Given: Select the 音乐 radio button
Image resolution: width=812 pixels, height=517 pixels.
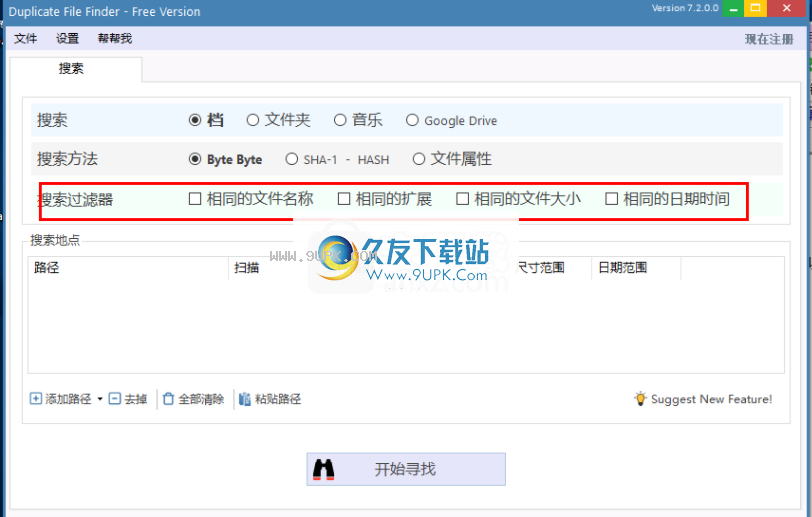Looking at the screenshot, I should pyautogui.click(x=340, y=120).
